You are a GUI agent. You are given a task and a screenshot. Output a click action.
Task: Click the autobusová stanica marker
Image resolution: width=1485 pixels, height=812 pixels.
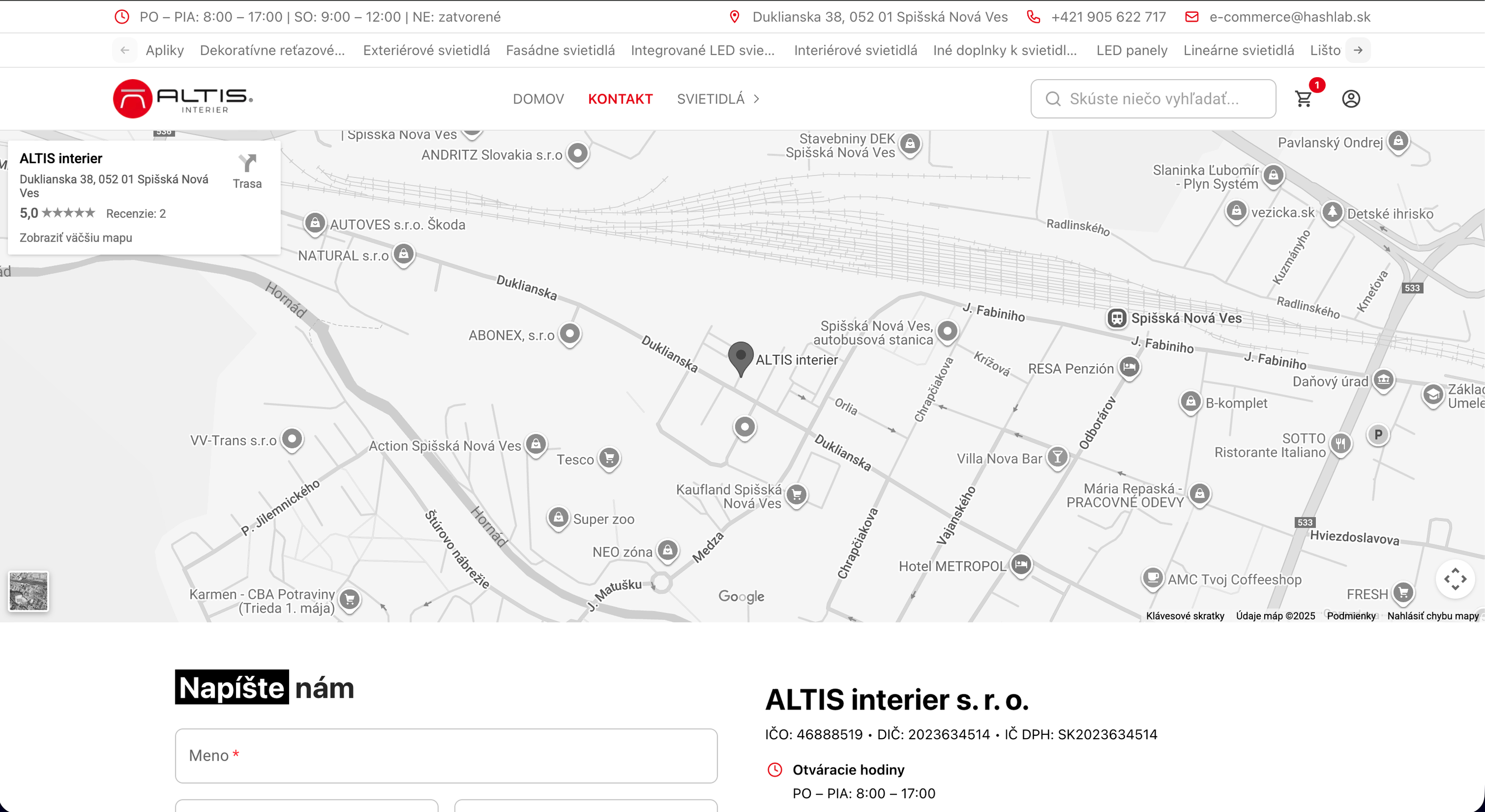948,332
